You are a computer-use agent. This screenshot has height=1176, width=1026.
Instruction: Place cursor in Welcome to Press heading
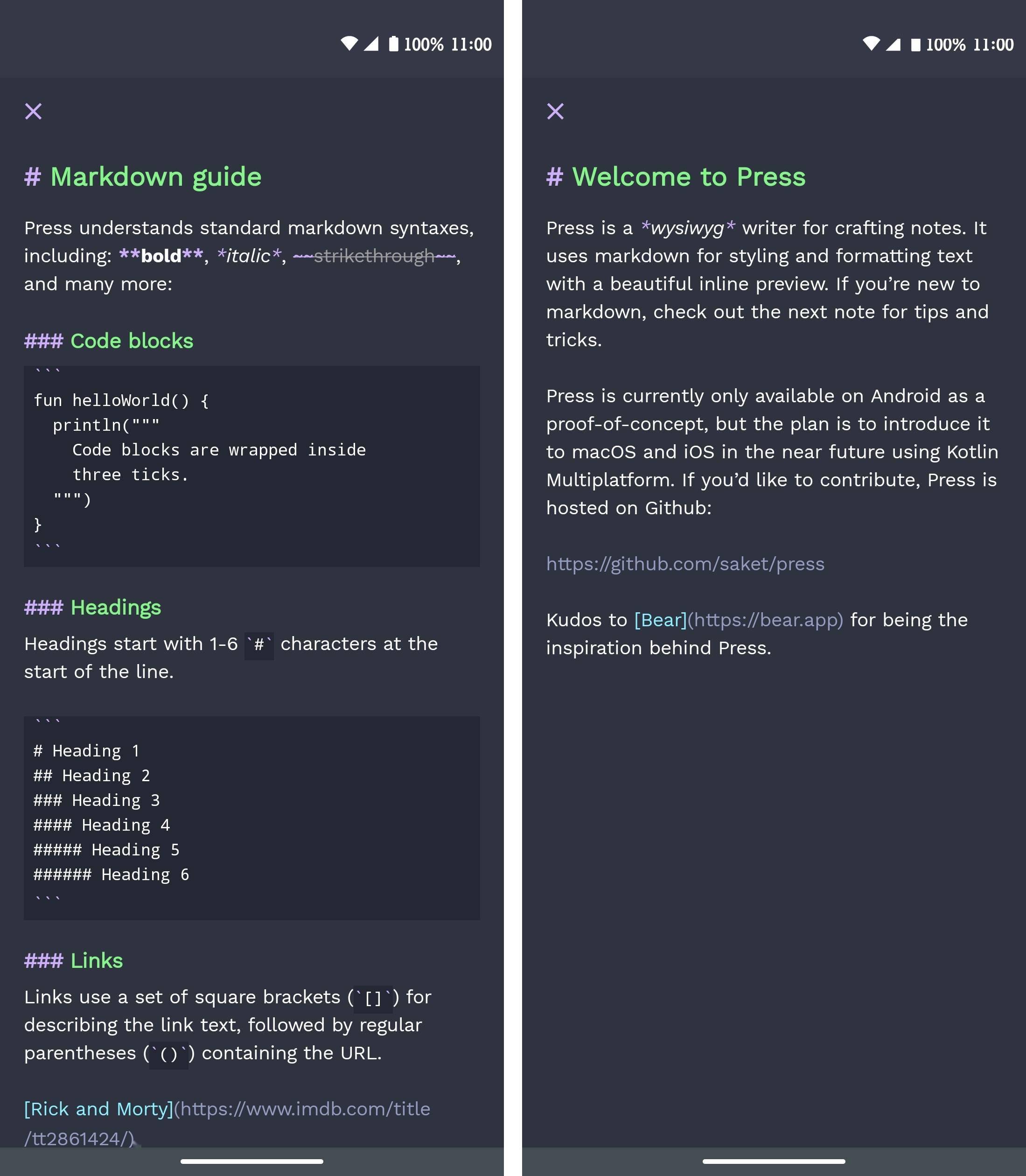point(688,177)
